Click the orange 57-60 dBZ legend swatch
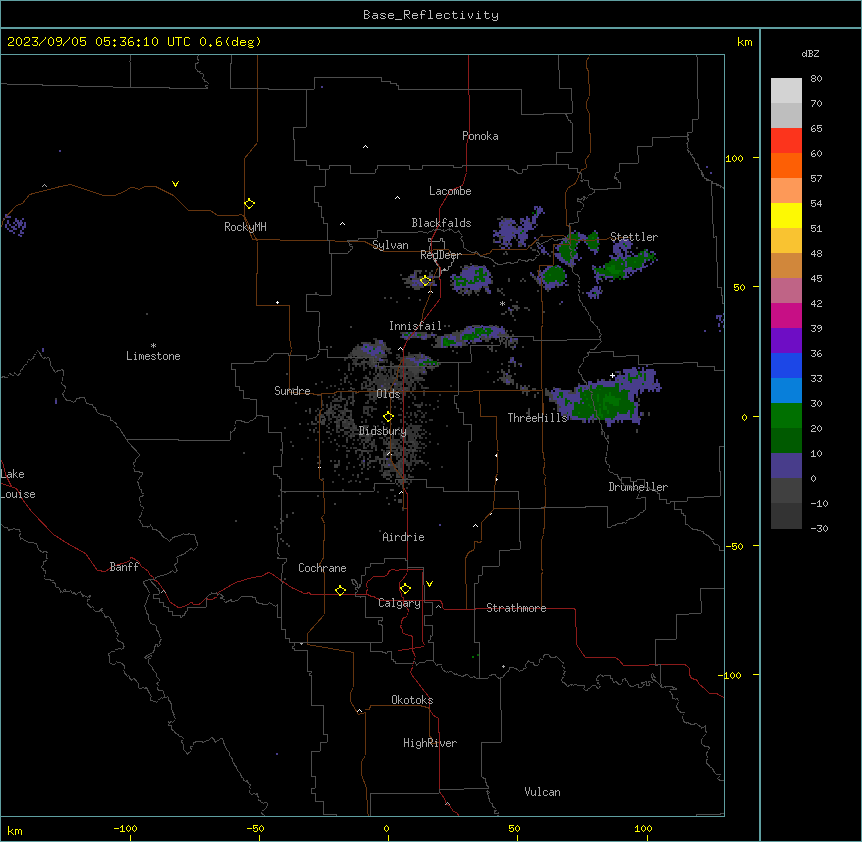Viewport: 862px width, 842px height. (786, 166)
